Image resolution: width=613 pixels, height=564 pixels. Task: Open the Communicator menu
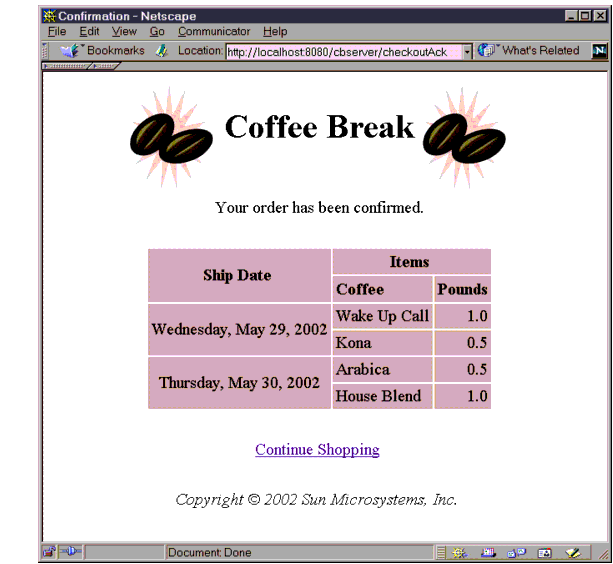pyautogui.click(x=214, y=31)
